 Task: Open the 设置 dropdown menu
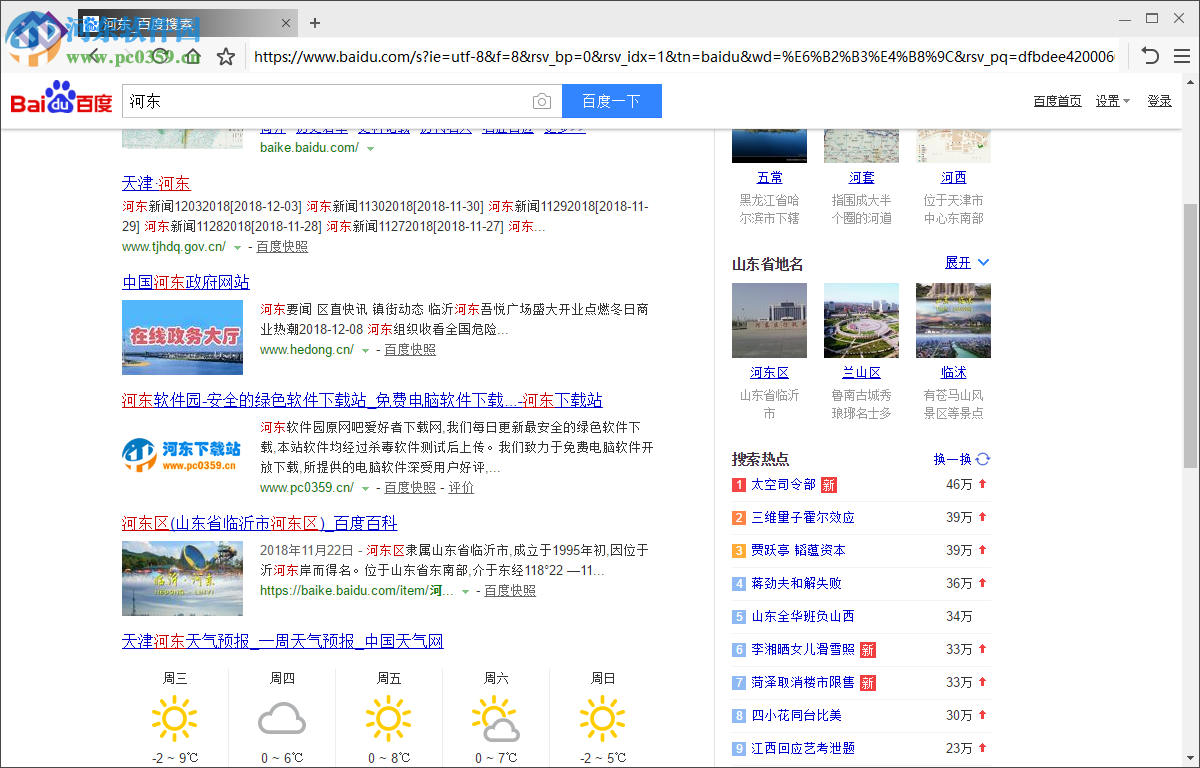coord(1112,101)
